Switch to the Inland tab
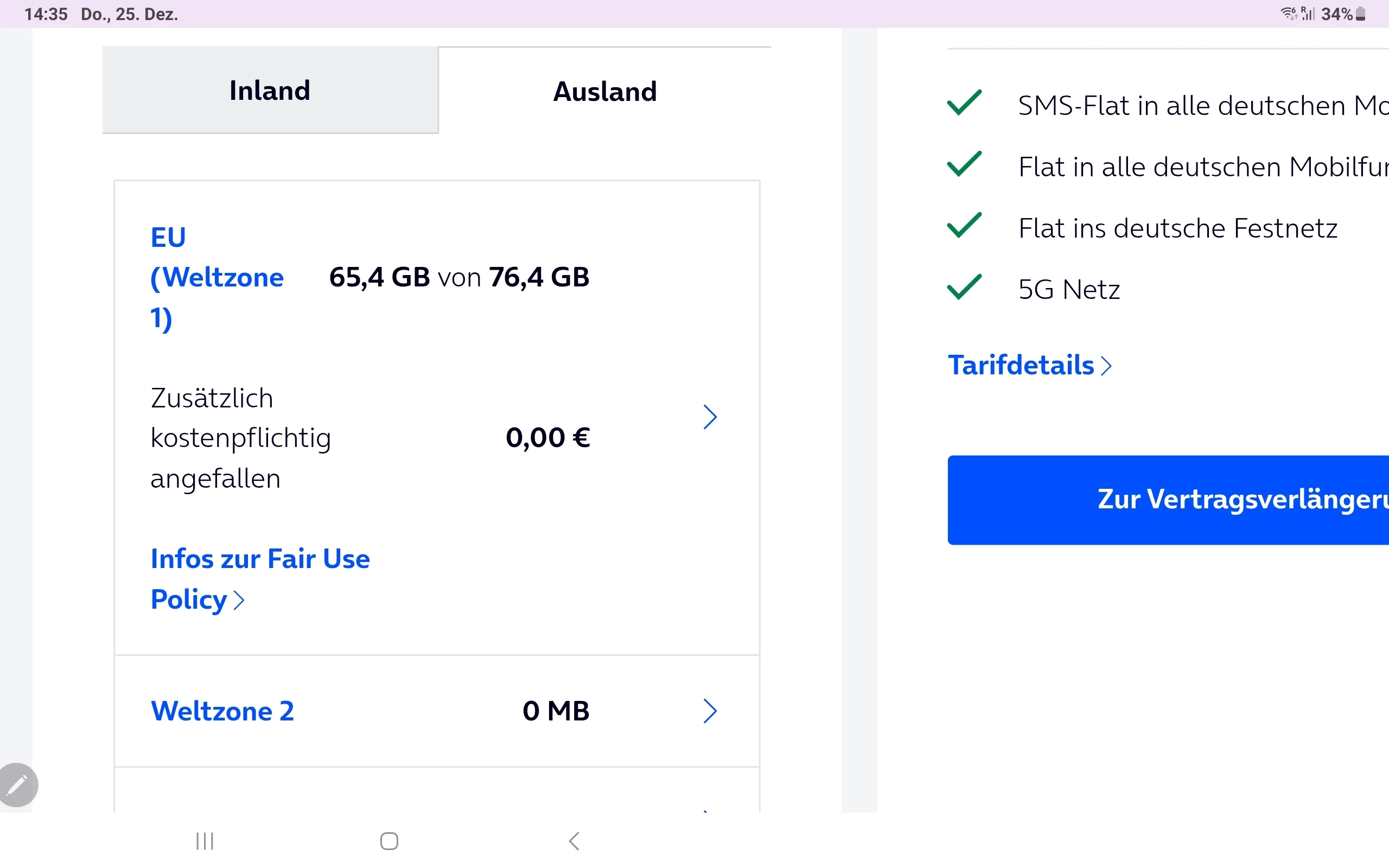This screenshot has width=1389, height=868. 270,90
